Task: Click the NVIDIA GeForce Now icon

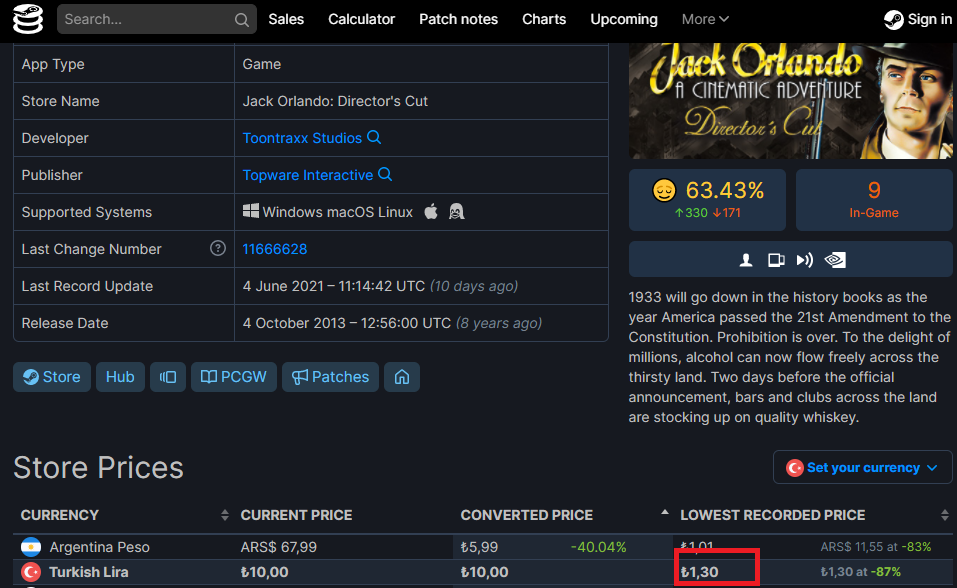Action: [x=835, y=260]
